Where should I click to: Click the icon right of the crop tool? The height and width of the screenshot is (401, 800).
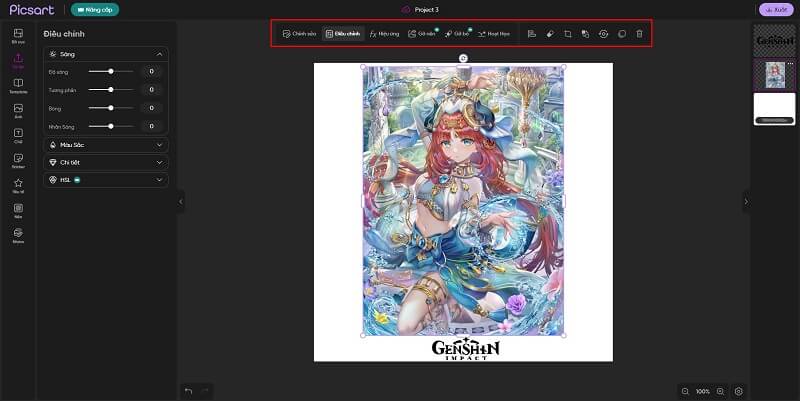[585, 34]
